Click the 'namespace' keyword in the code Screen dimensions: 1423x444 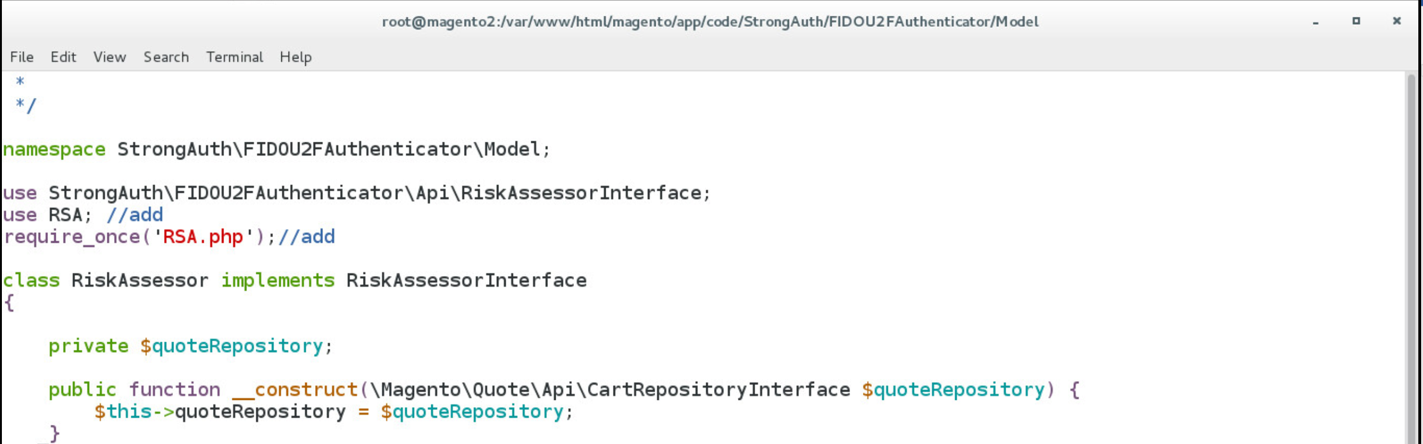coord(54,150)
